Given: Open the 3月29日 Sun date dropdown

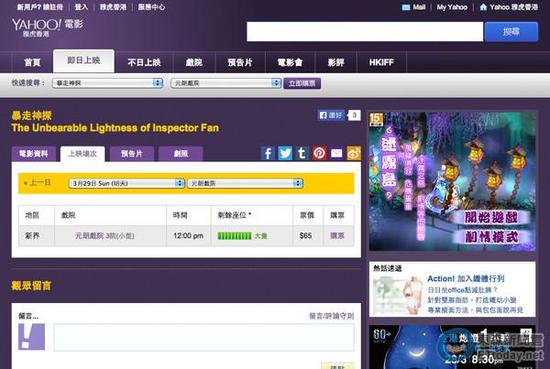Looking at the screenshot, I should click(x=127, y=183).
